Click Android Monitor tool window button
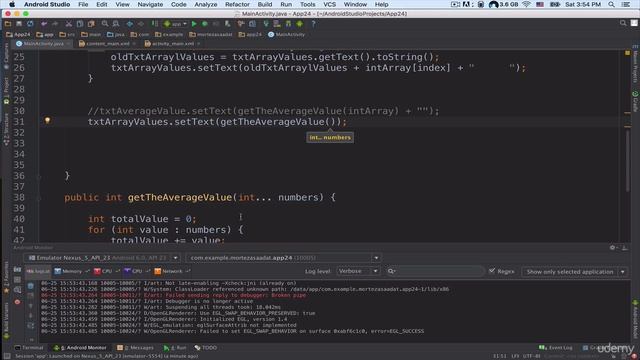 point(80,348)
